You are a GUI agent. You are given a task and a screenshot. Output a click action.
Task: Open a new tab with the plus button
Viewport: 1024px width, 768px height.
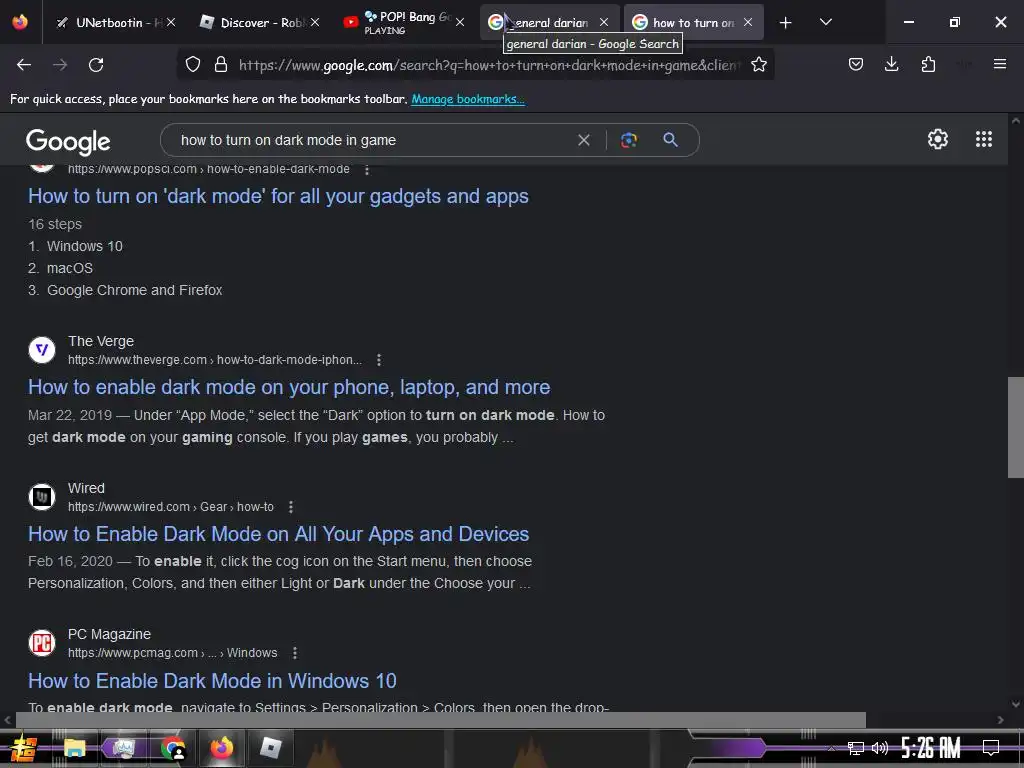point(786,23)
